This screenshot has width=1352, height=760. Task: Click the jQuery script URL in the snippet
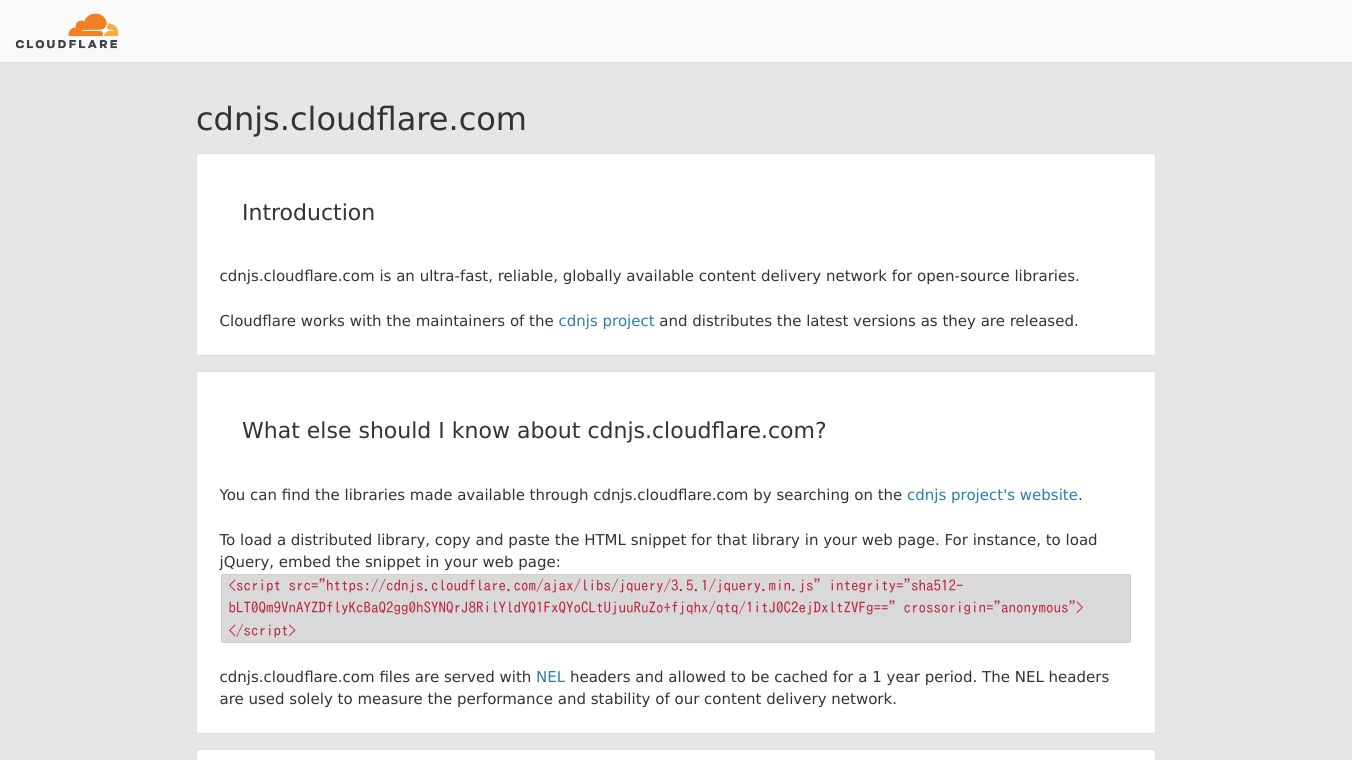coord(570,586)
